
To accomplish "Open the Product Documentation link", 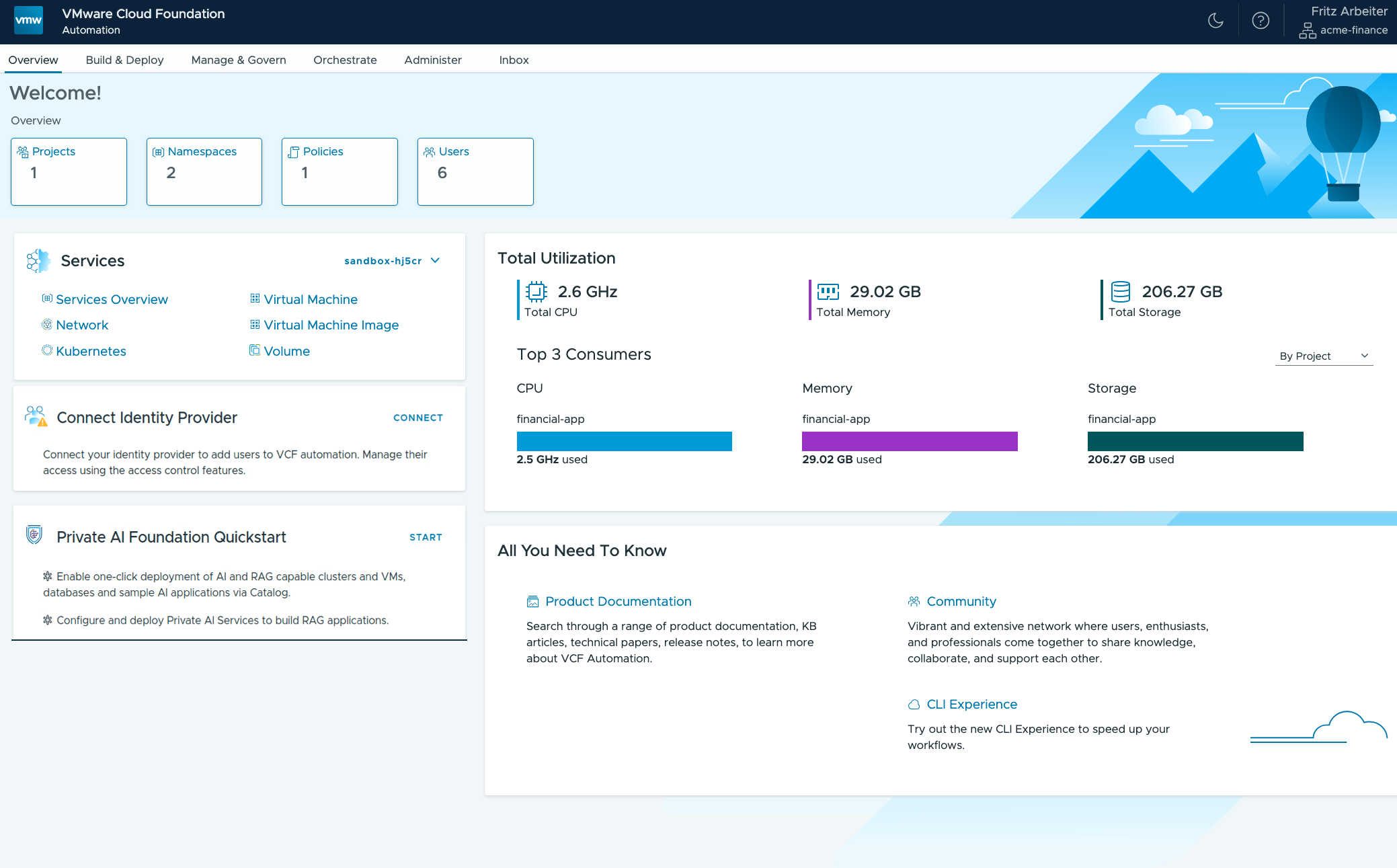I will [618, 601].
